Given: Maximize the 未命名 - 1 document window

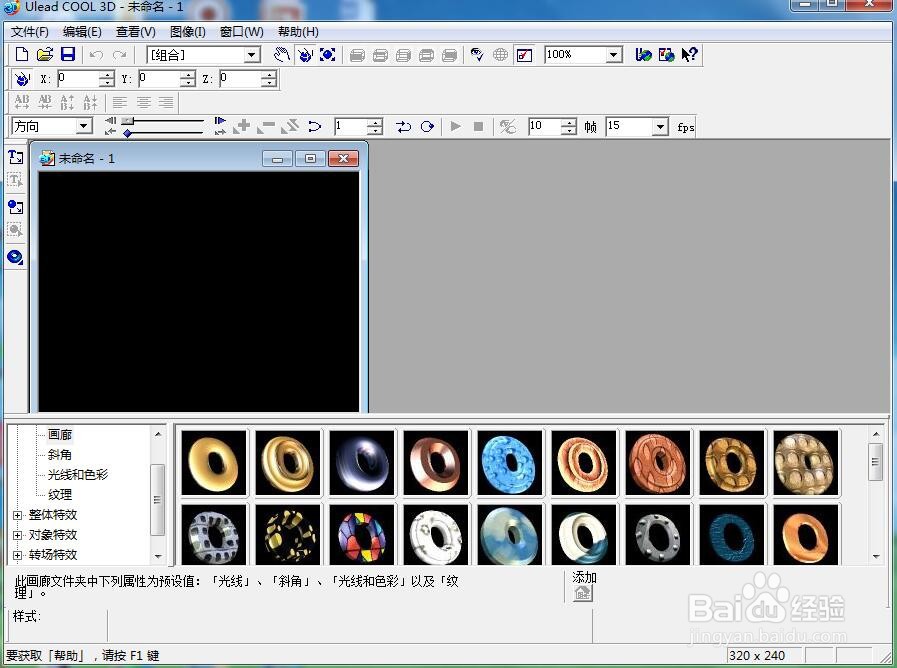Looking at the screenshot, I should (310, 158).
